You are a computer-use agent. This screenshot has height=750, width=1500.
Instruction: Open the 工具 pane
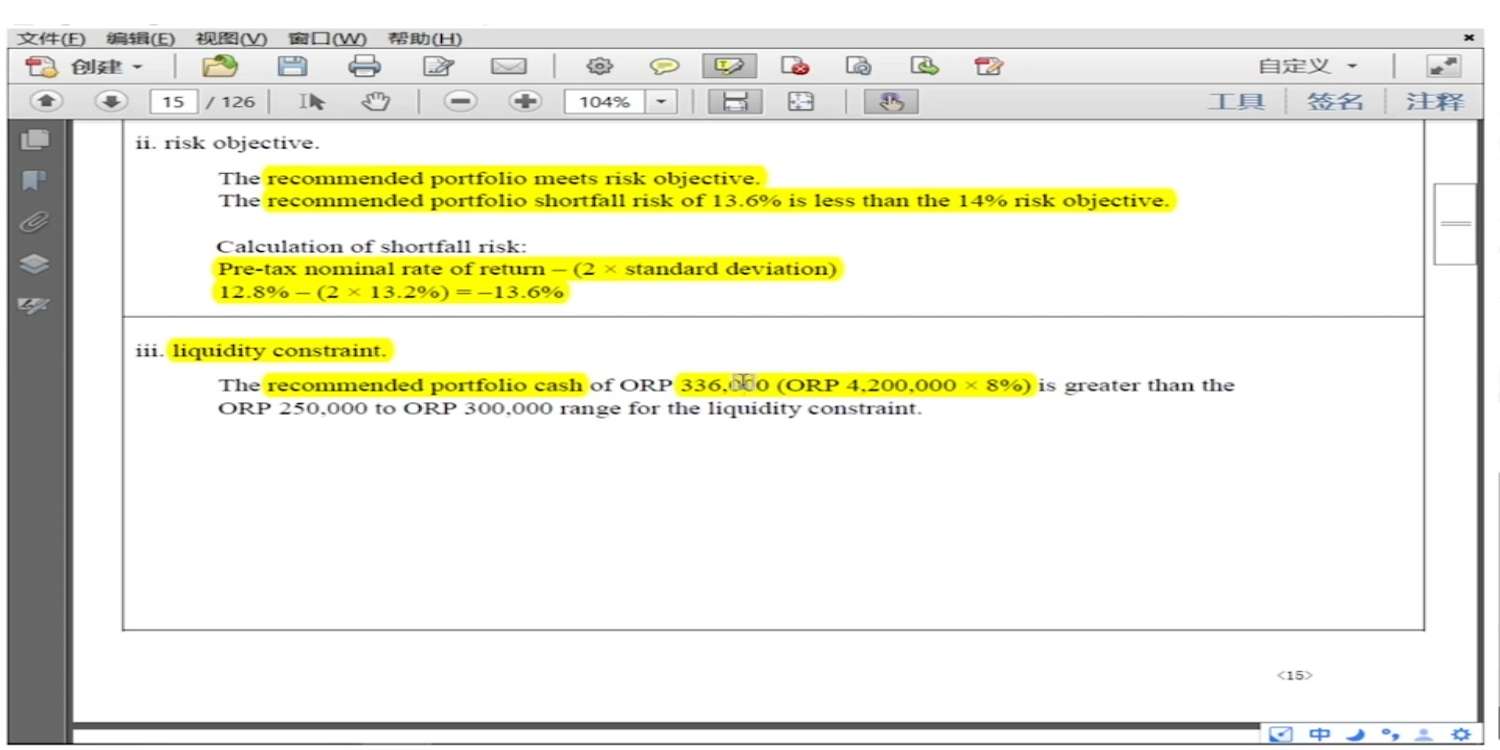tap(1236, 101)
